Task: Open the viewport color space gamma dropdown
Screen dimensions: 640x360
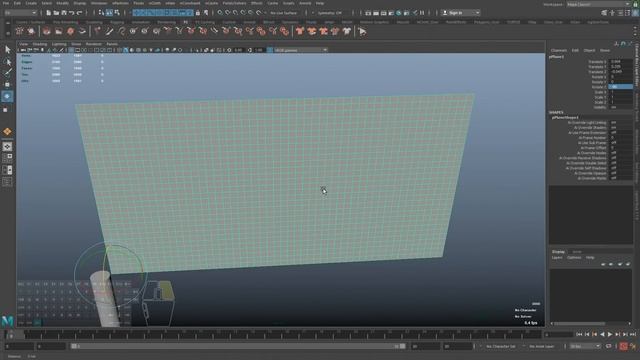Action: (x=300, y=50)
